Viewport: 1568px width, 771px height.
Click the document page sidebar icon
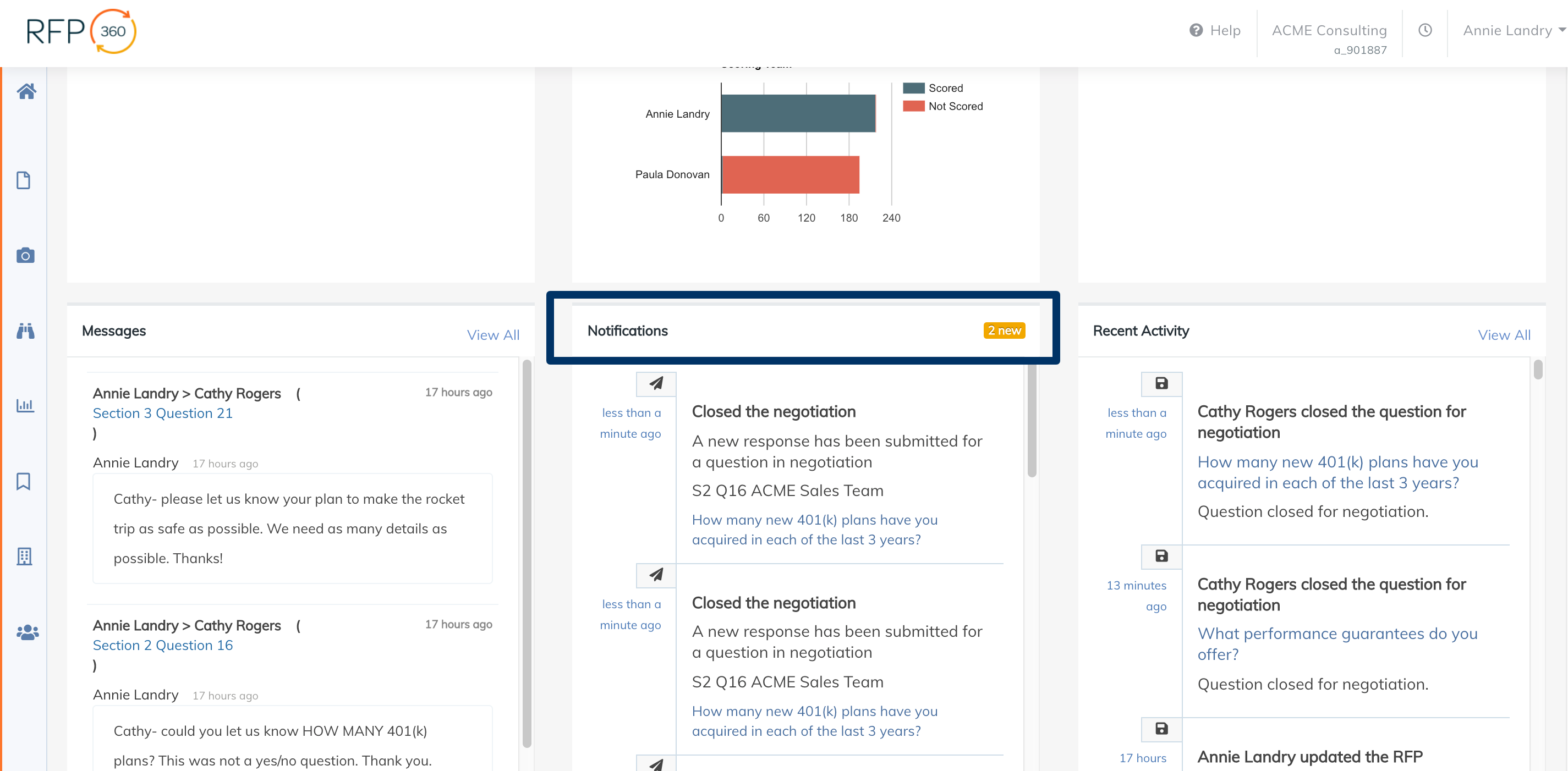24,180
